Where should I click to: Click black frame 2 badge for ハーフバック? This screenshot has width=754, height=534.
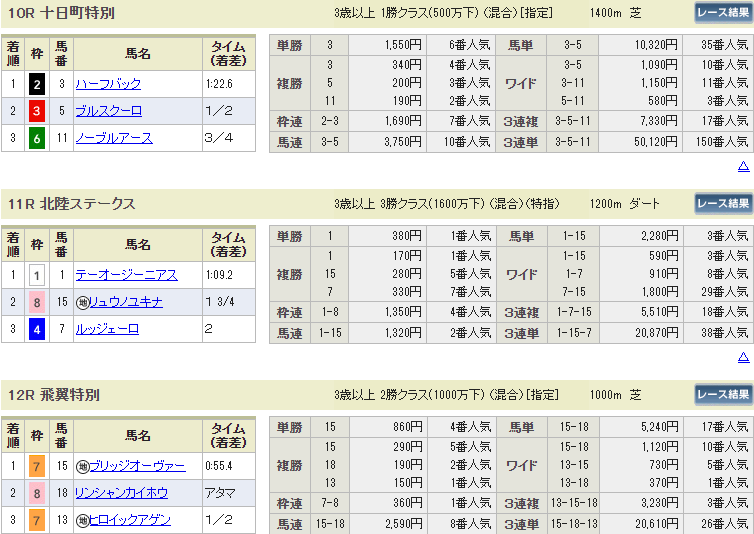coord(37,84)
